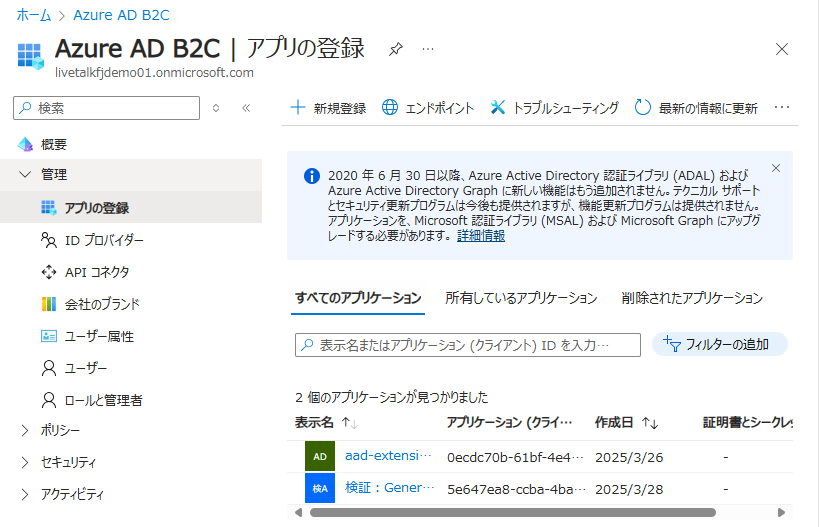Screen dimensions: 819x527
Task: Click the API コネクタ arrows icon
Action: 49,272
